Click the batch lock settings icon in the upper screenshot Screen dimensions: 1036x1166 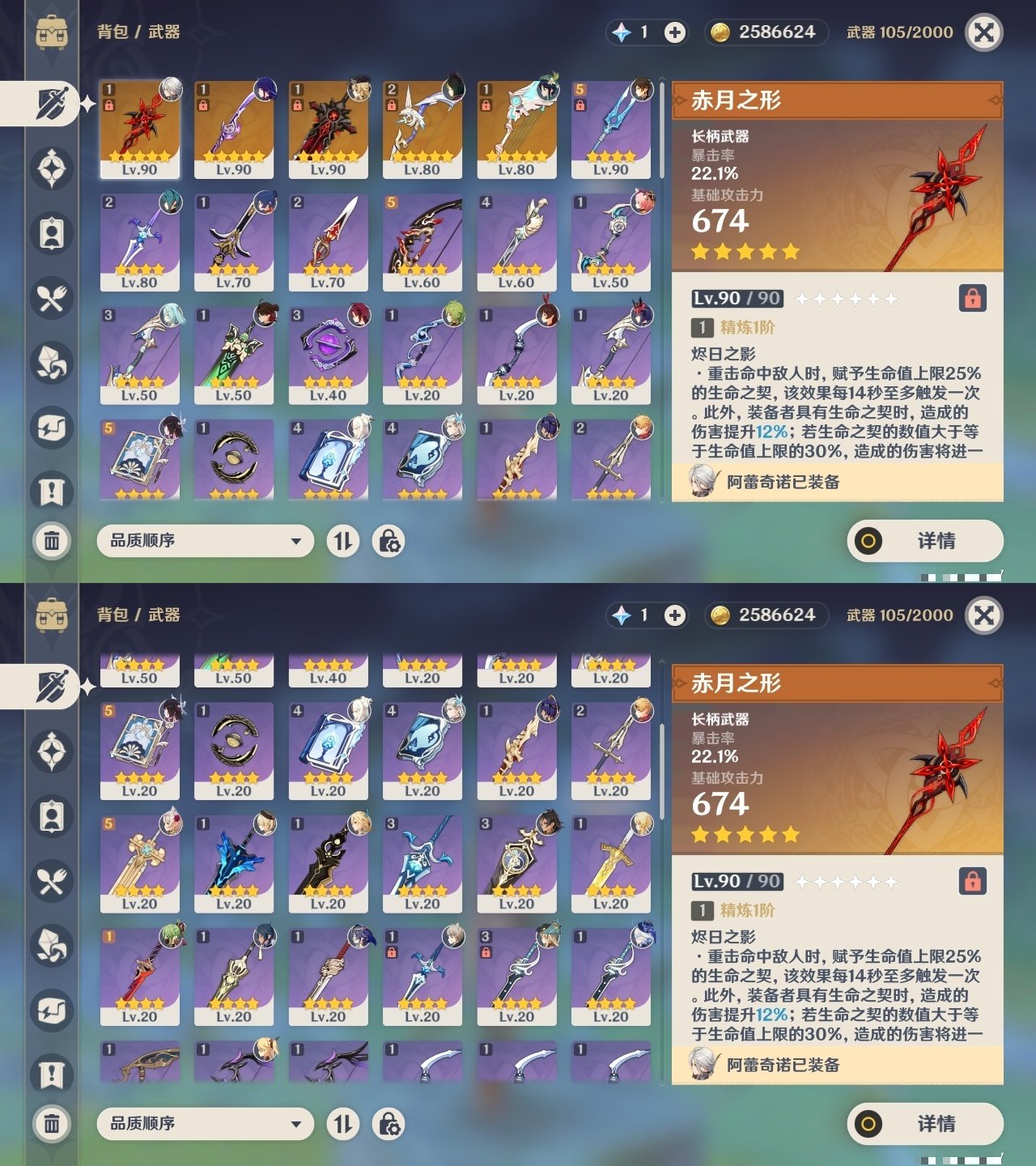pos(388,541)
